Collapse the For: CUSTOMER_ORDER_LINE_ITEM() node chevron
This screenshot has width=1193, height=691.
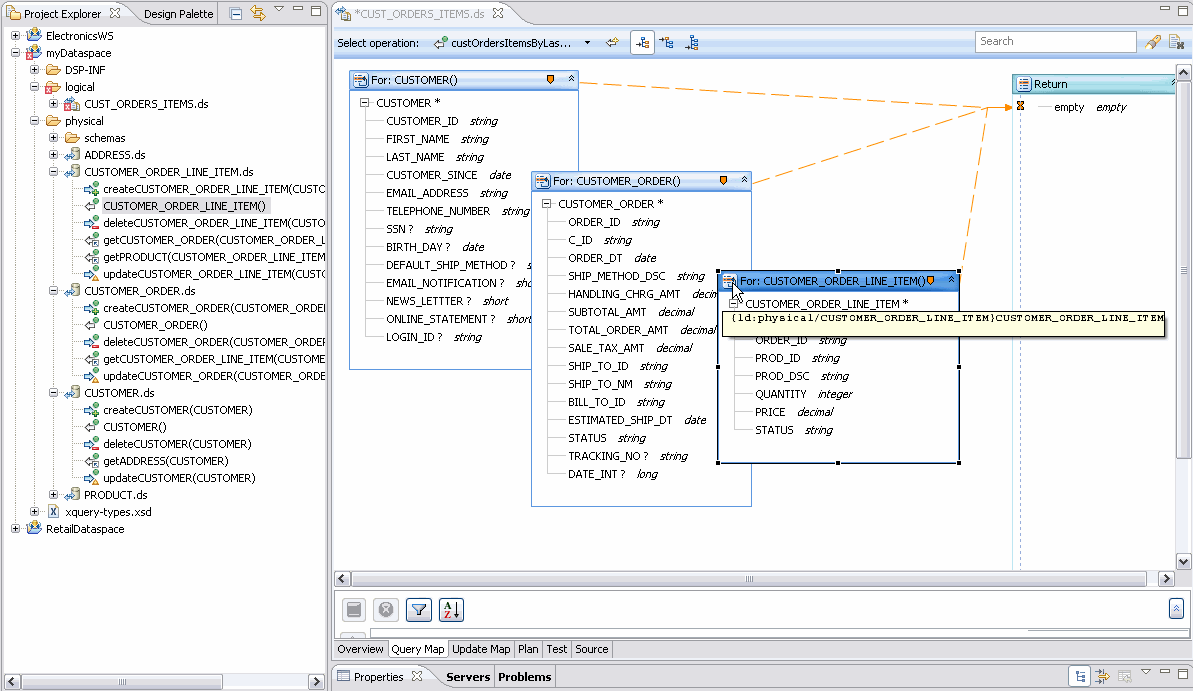pos(951,280)
